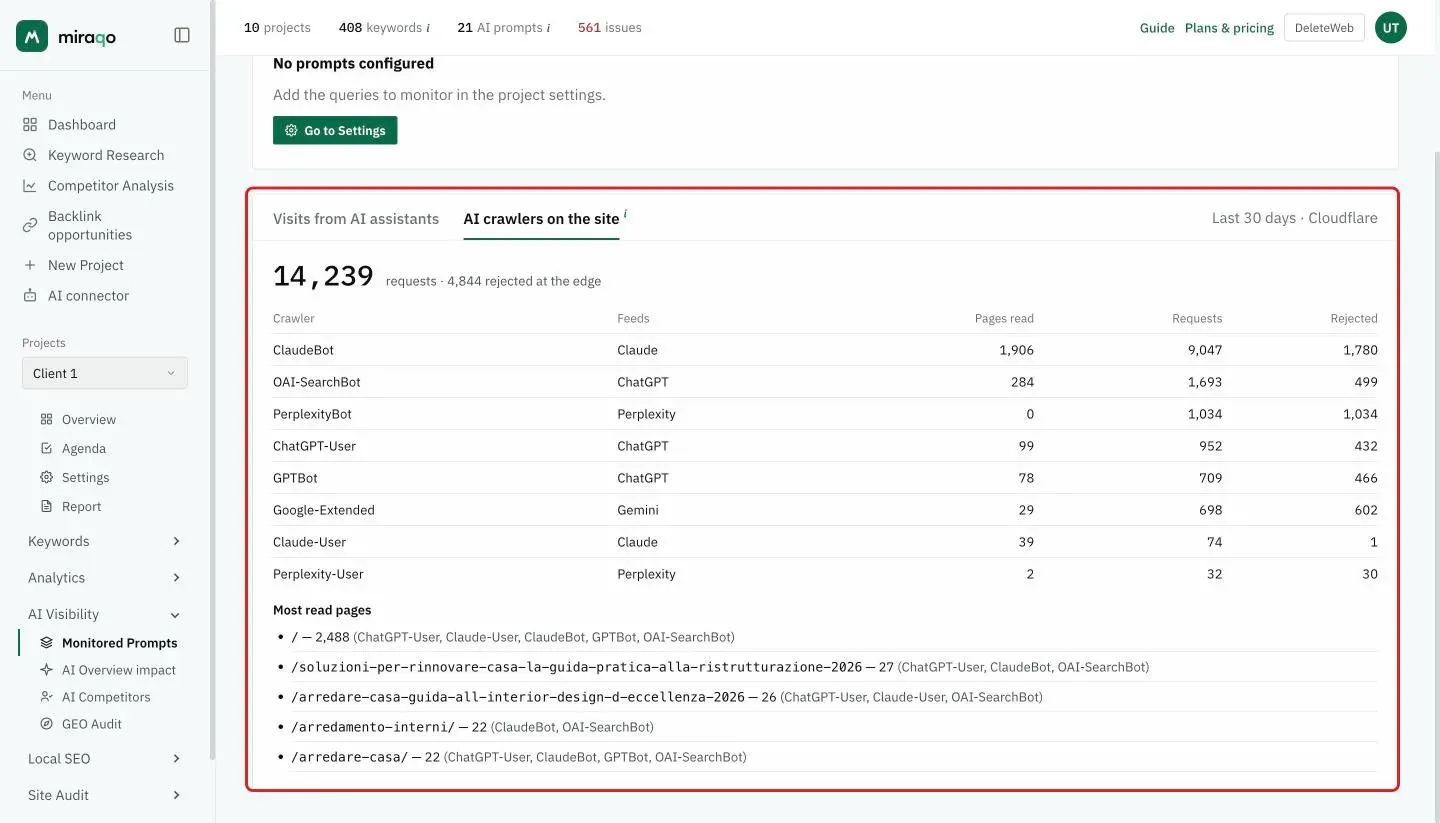Click the PerplexityBot crawler name

(312, 414)
